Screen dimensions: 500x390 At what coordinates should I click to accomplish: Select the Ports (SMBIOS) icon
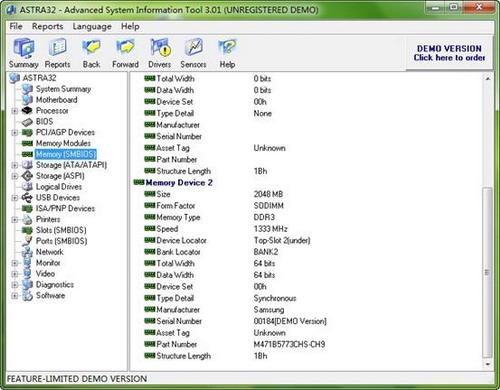[x=27, y=241]
